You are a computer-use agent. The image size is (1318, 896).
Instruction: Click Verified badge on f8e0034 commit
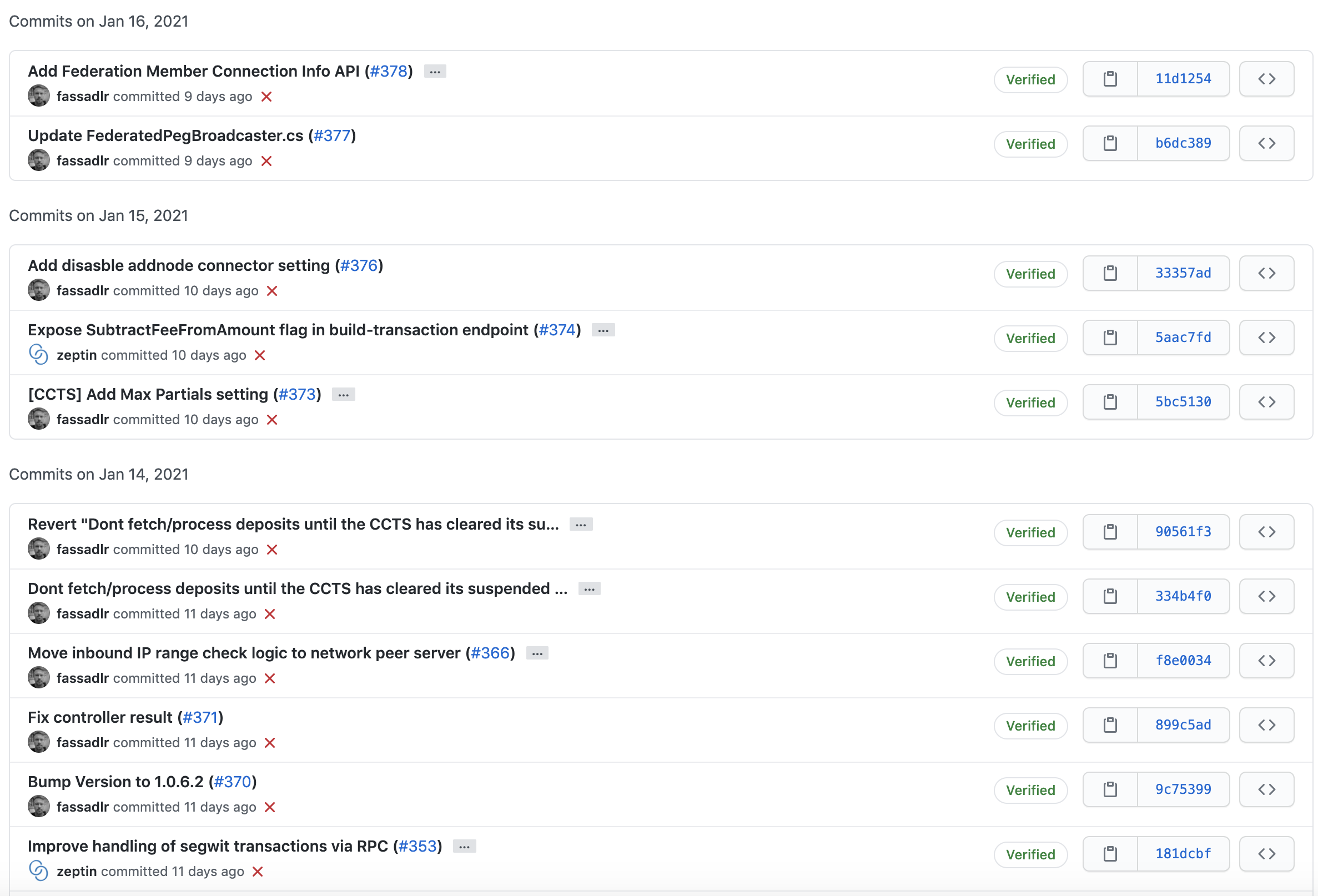(x=1030, y=661)
